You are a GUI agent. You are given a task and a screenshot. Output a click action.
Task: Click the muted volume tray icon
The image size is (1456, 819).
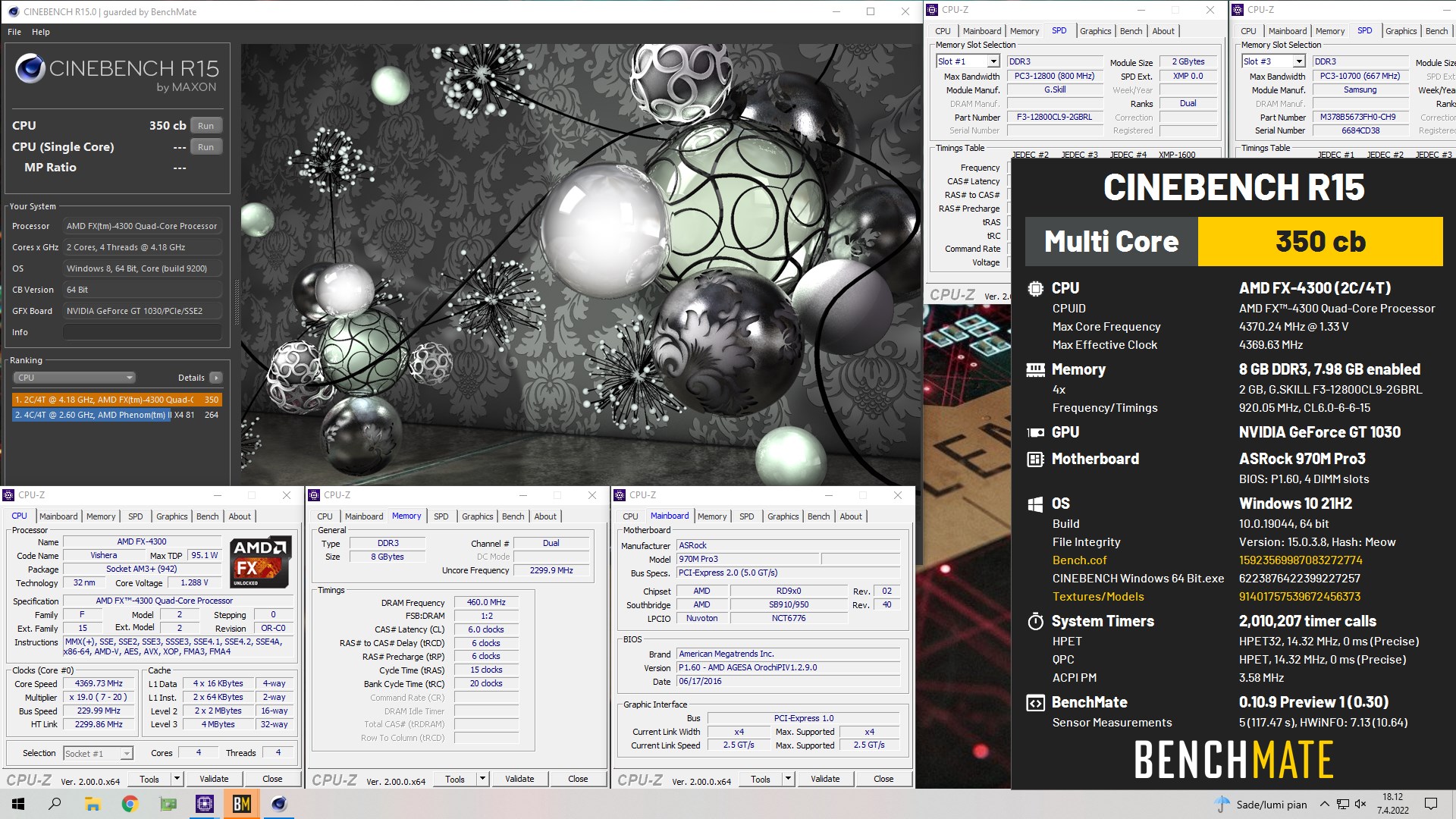coord(1360,804)
